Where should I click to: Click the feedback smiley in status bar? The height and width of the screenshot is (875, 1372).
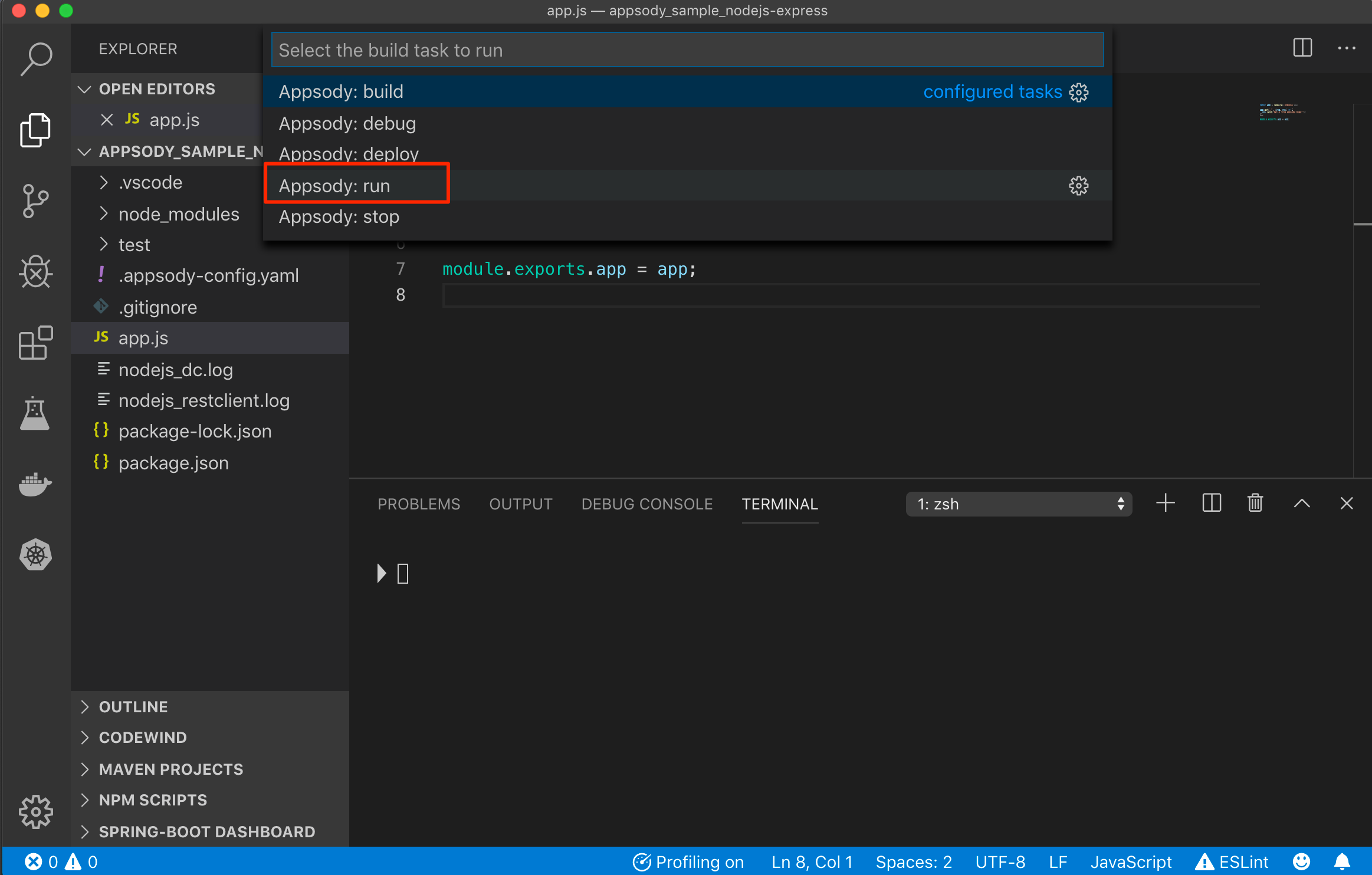pos(1301,862)
